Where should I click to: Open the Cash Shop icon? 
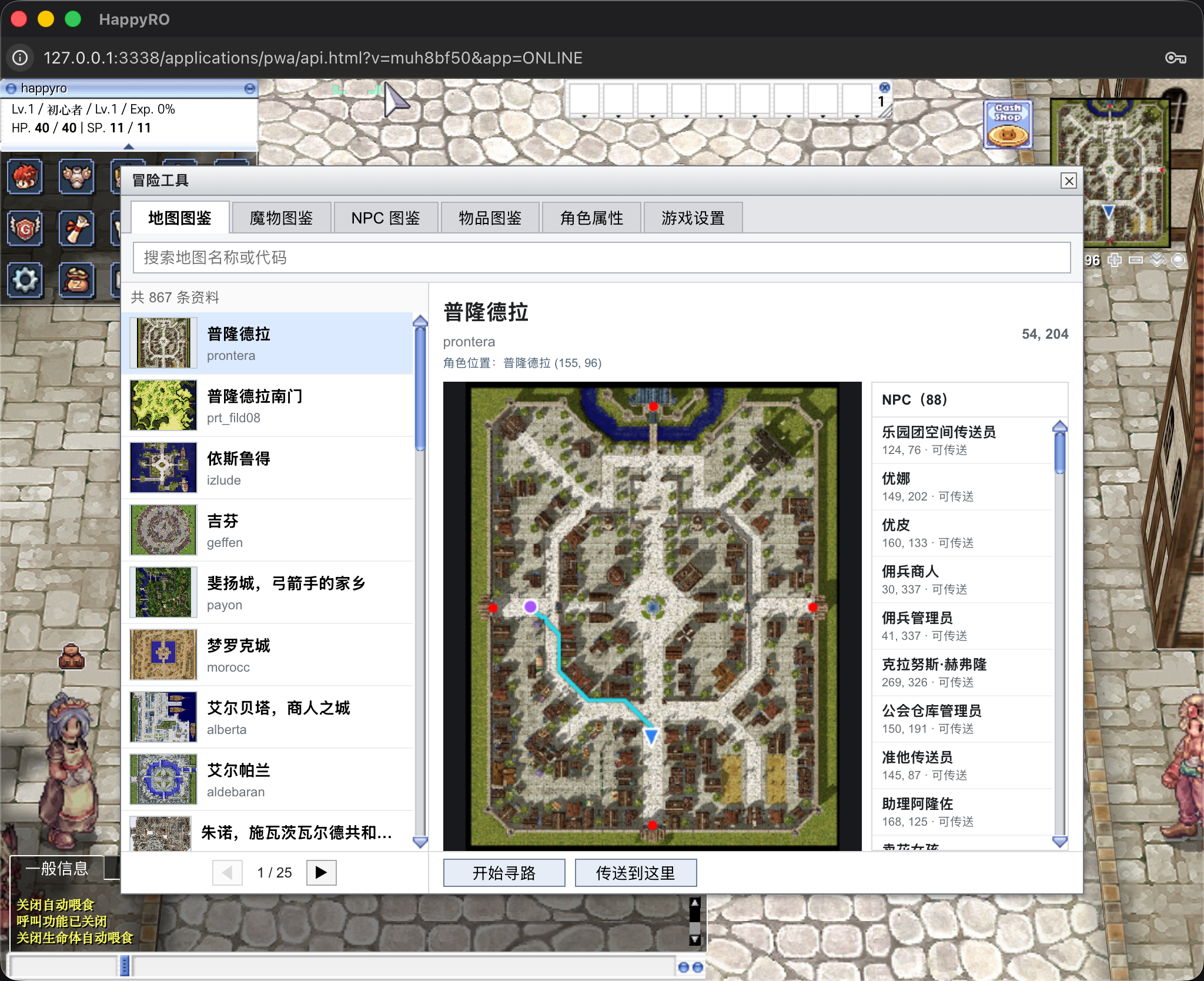click(1008, 124)
